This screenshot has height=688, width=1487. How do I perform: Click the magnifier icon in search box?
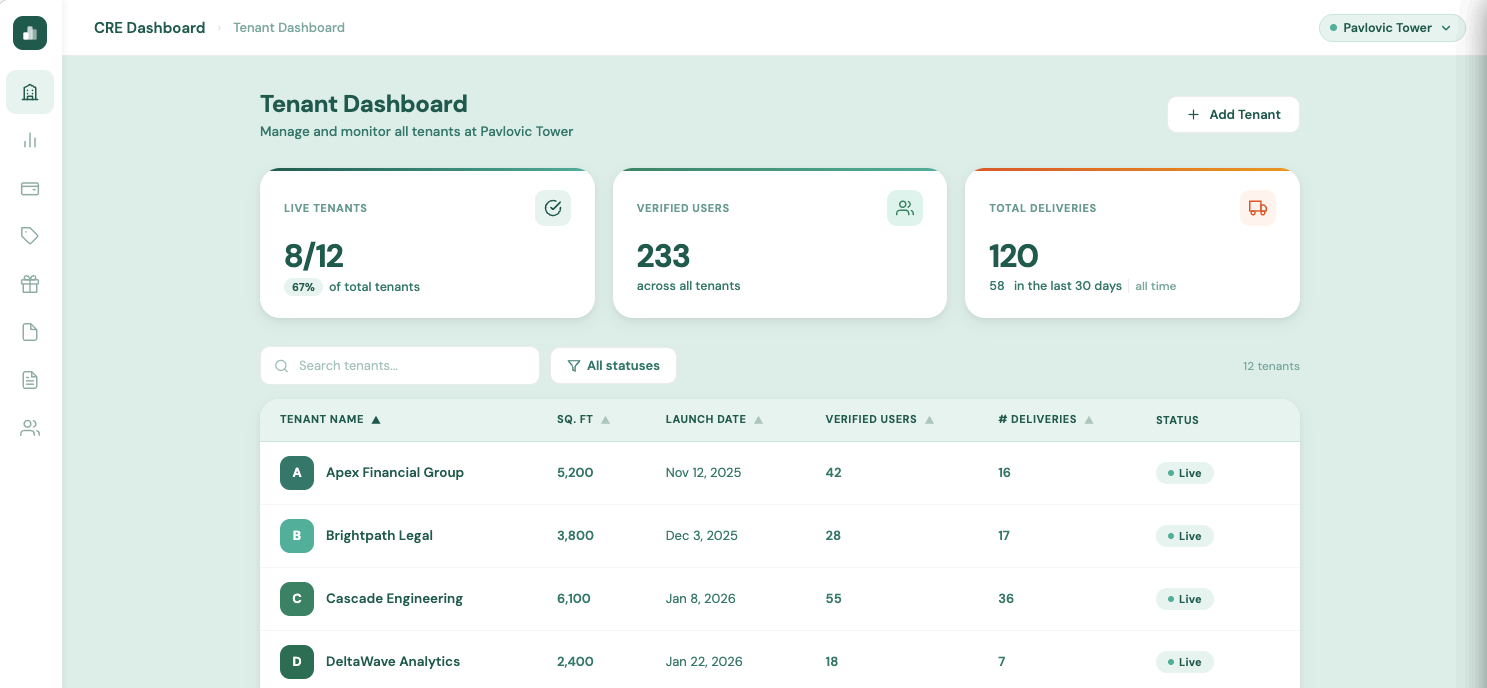[282, 366]
